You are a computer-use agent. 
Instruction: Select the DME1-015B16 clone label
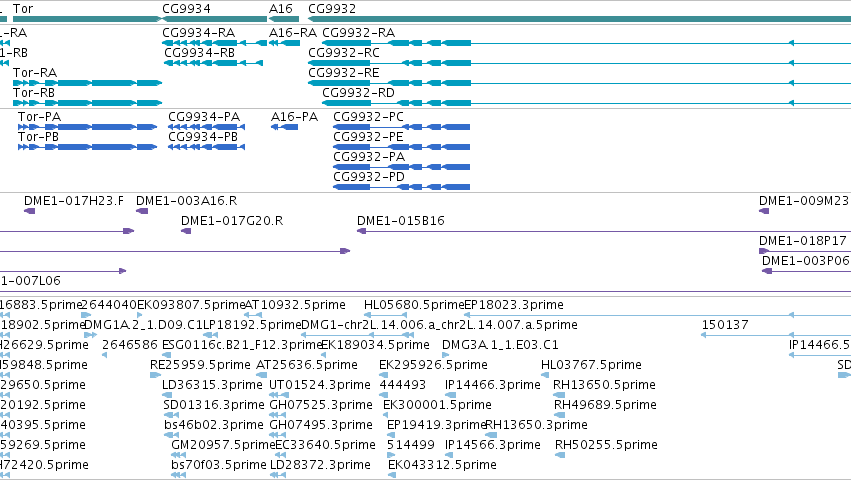pos(401,221)
